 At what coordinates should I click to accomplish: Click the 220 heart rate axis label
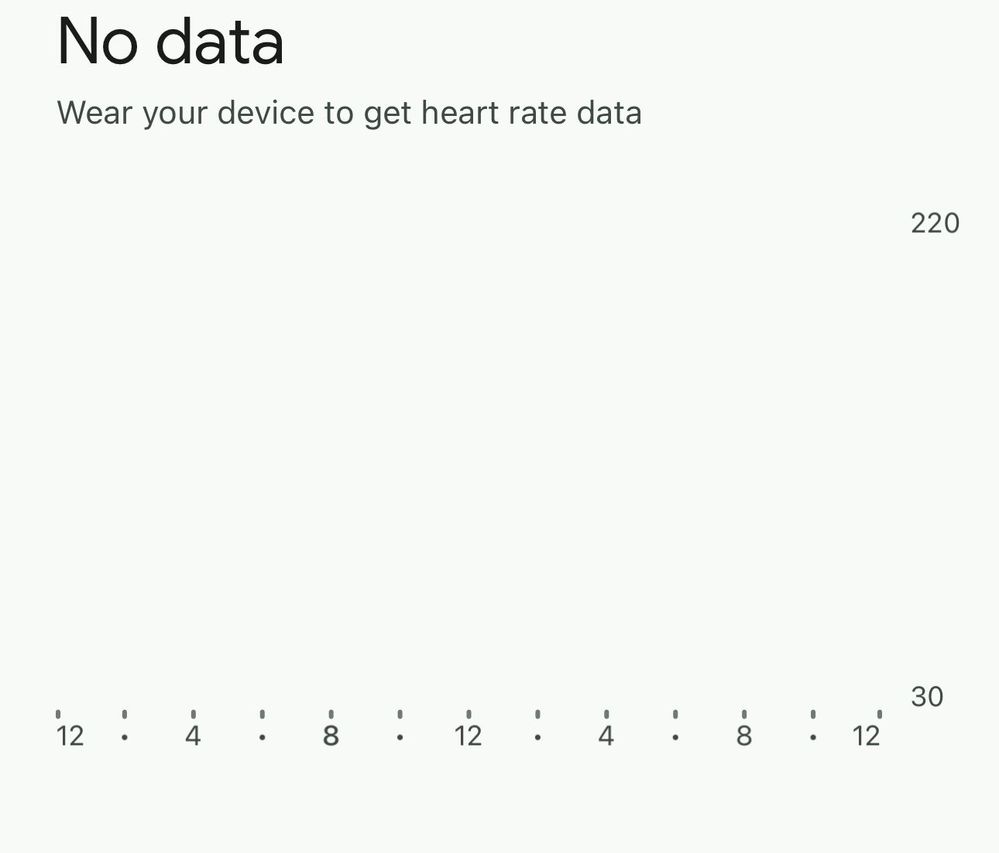[935, 224]
